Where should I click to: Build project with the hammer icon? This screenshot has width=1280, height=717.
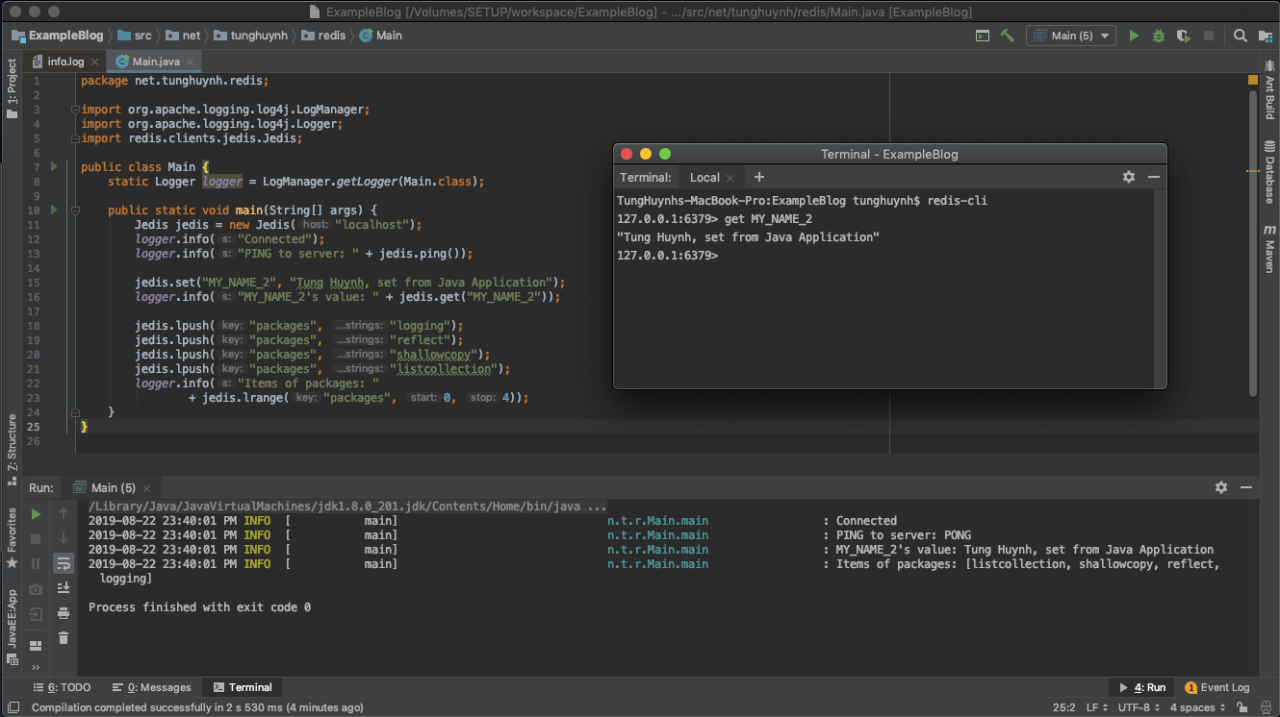tap(1007, 36)
